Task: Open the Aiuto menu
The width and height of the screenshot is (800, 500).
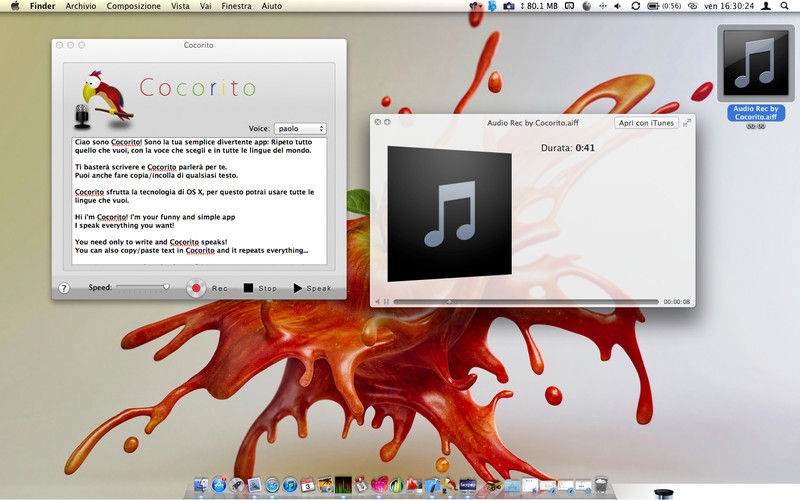Action: coord(271,6)
